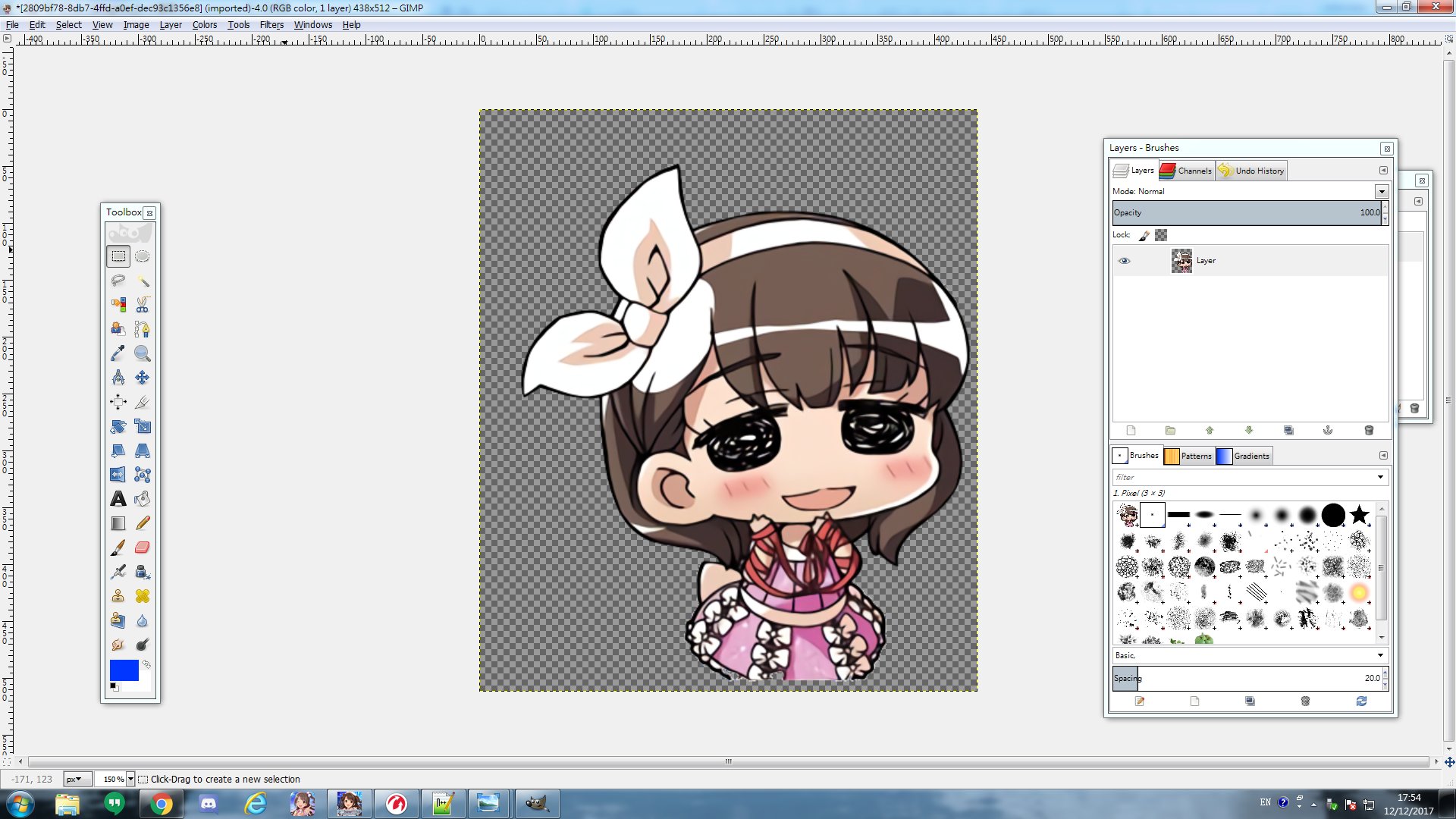Toggle zoom image when window resizes
Screen dimensions: 1456x819
[1449, 39]
